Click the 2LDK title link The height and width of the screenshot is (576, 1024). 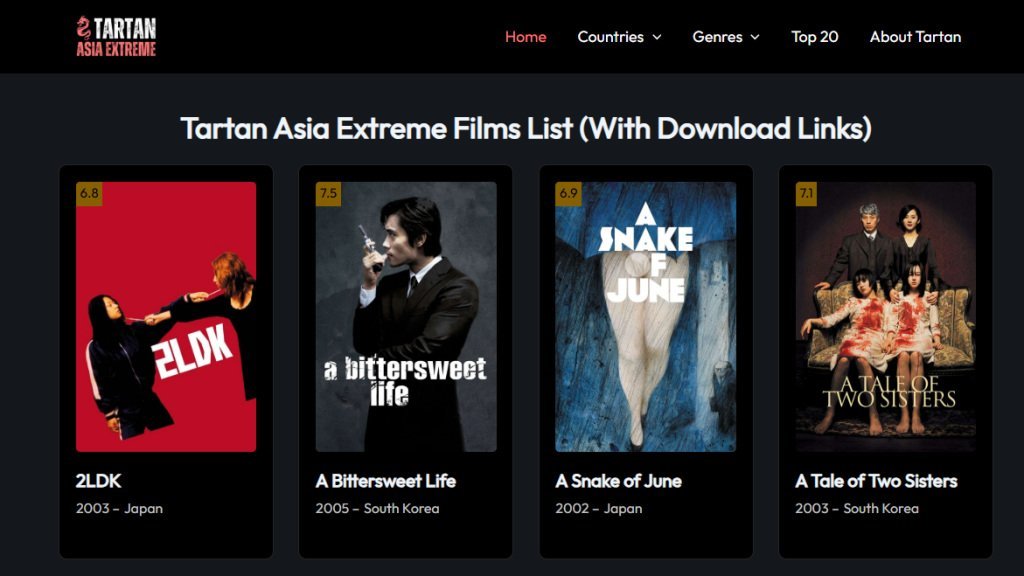98,481
